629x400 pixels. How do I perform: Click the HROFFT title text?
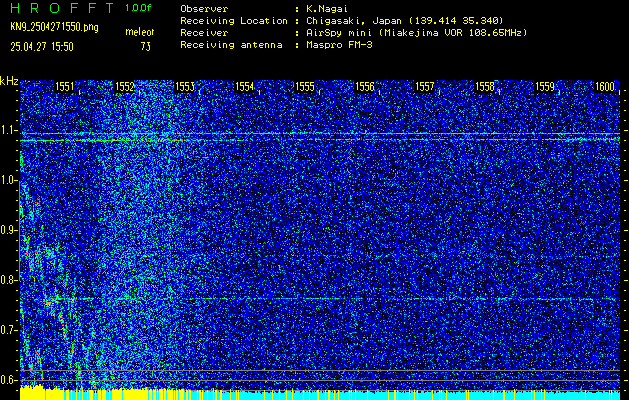(x=62, y=8)
